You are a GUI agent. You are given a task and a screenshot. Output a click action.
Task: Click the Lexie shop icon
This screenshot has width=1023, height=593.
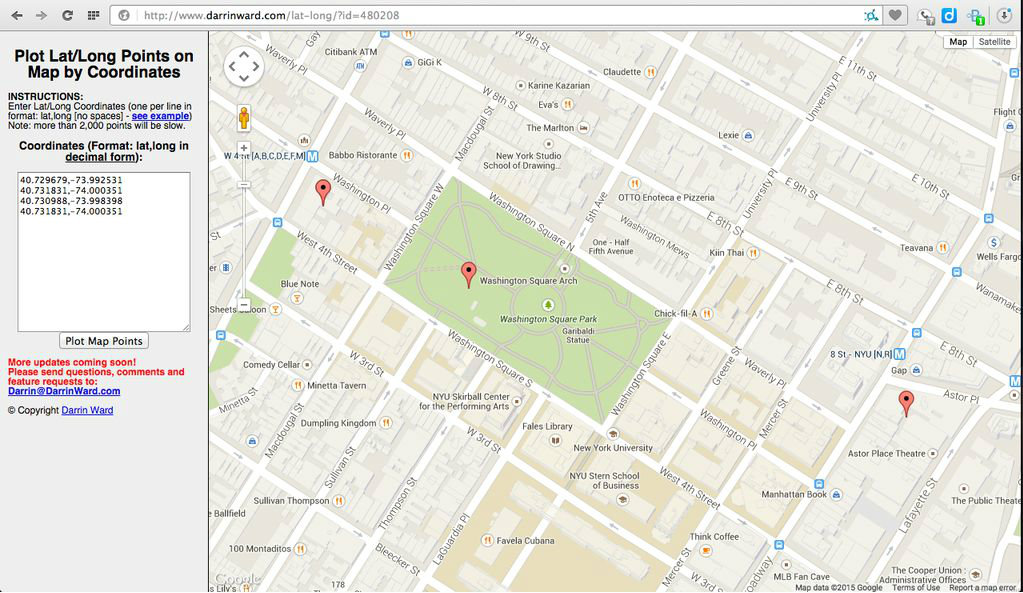[748, 135]
